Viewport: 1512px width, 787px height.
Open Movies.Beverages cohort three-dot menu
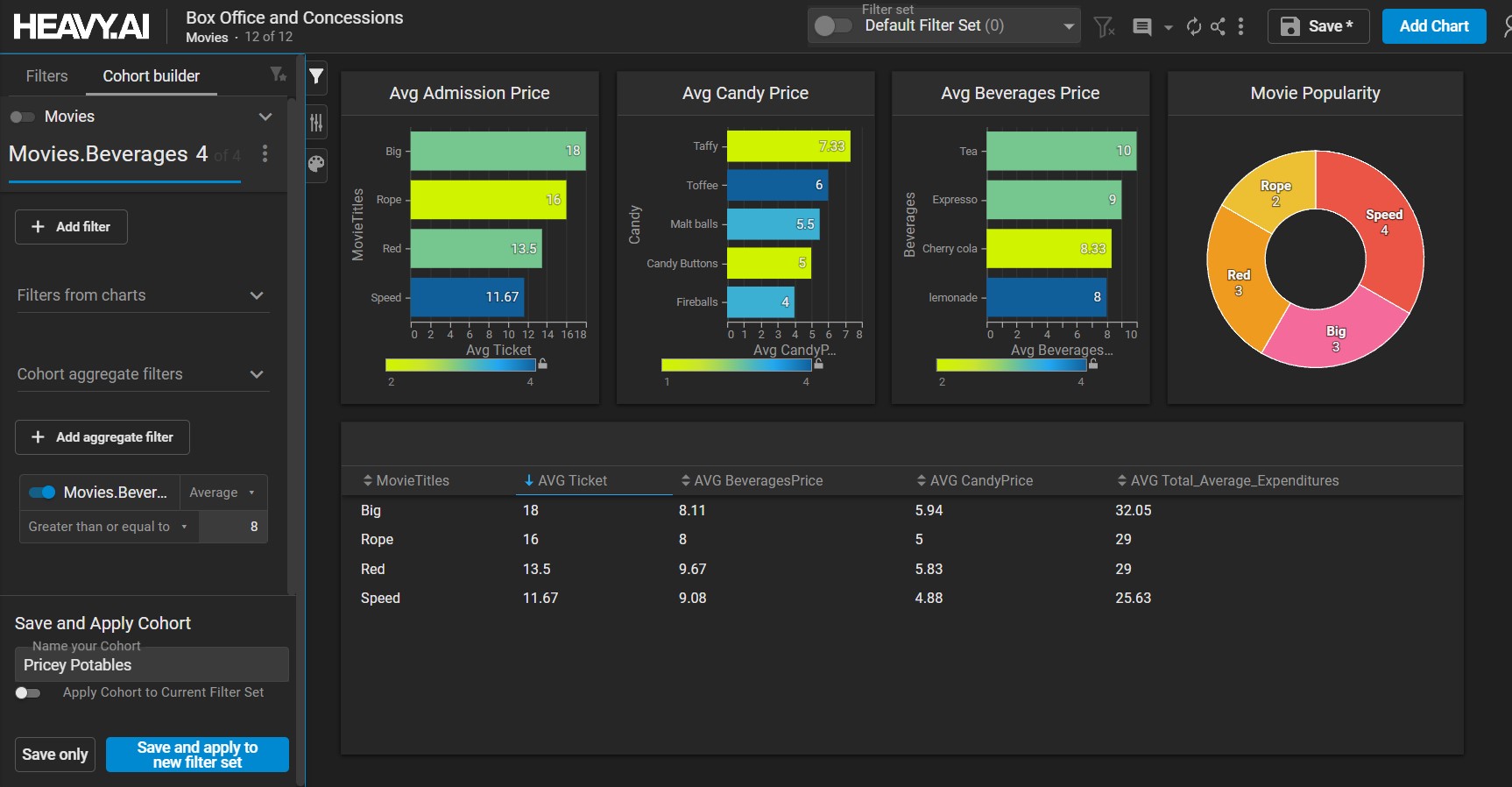265,154
